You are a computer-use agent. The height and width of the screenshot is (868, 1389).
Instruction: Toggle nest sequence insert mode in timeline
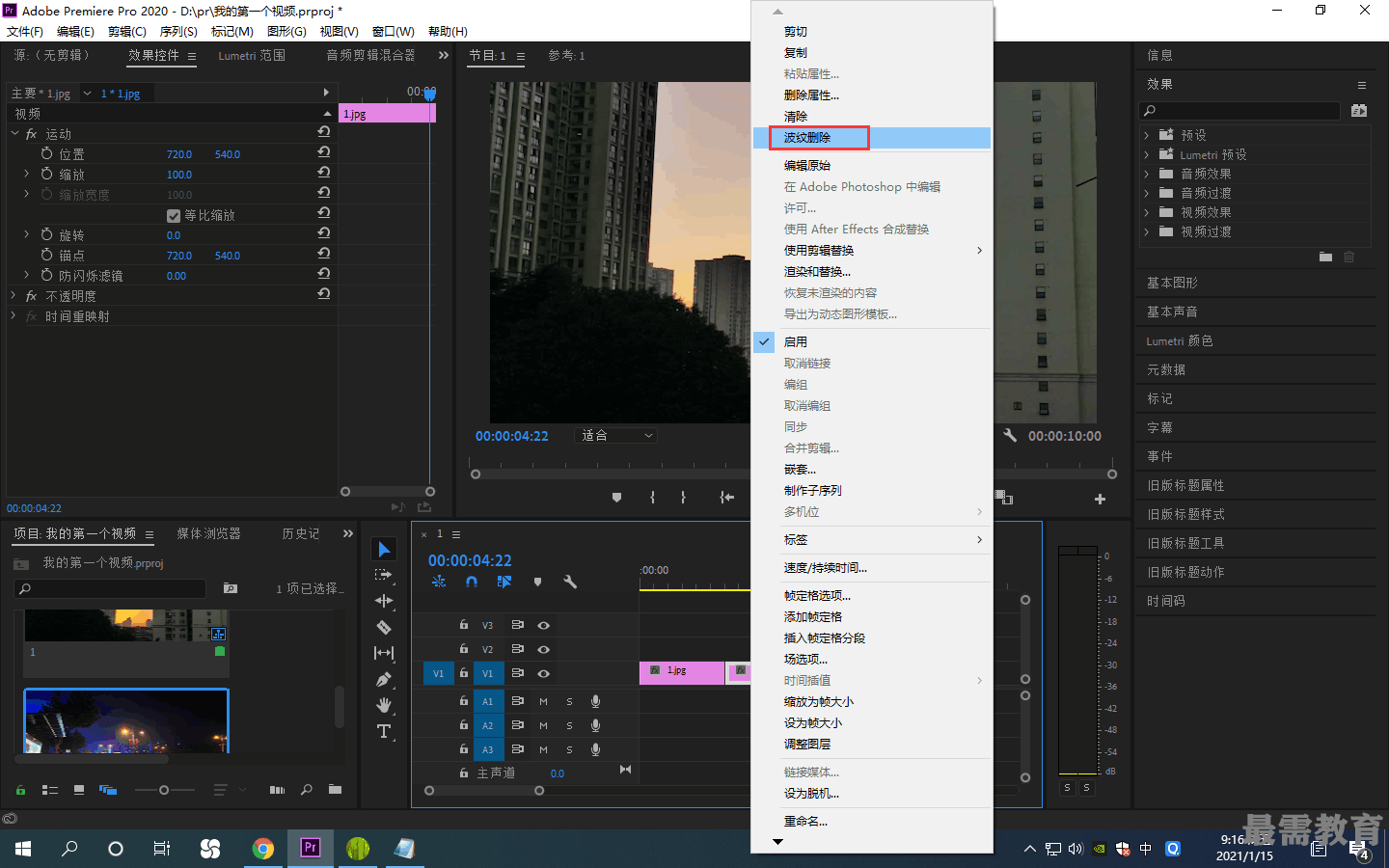(439, 582)
